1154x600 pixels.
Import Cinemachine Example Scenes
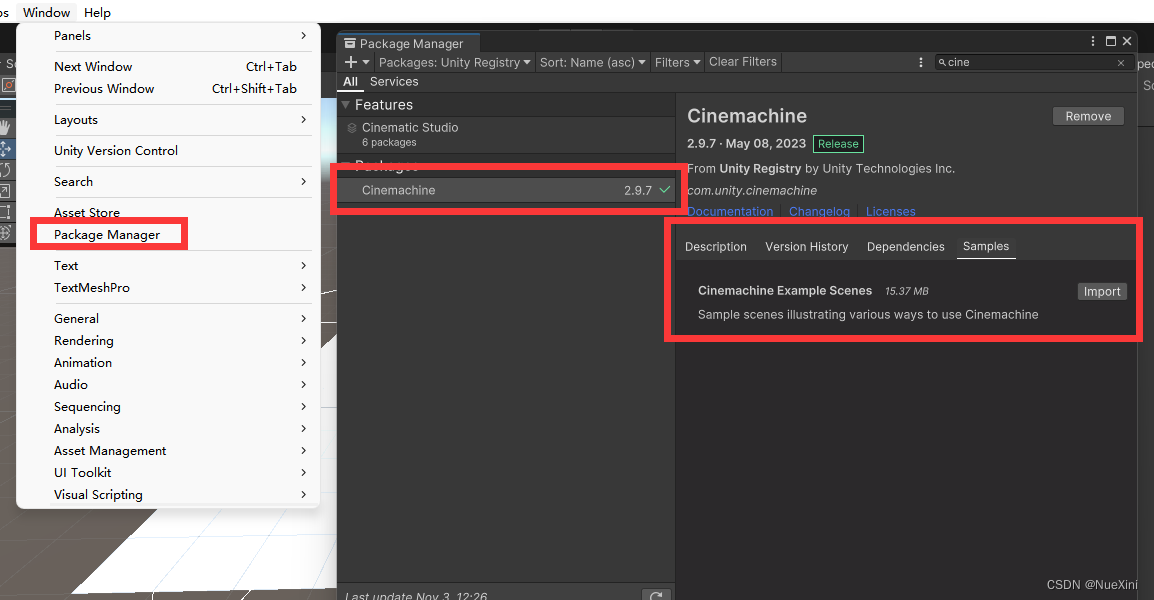coord(1102,292)
